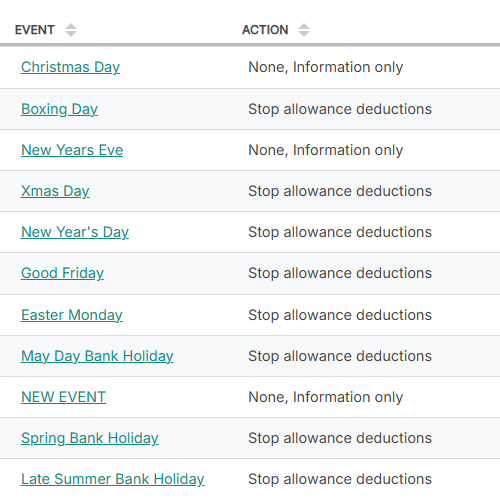The width and height of the screenshot is (500, 500).
Task: Click the ACTION column header label
Action: click(265, 30)
